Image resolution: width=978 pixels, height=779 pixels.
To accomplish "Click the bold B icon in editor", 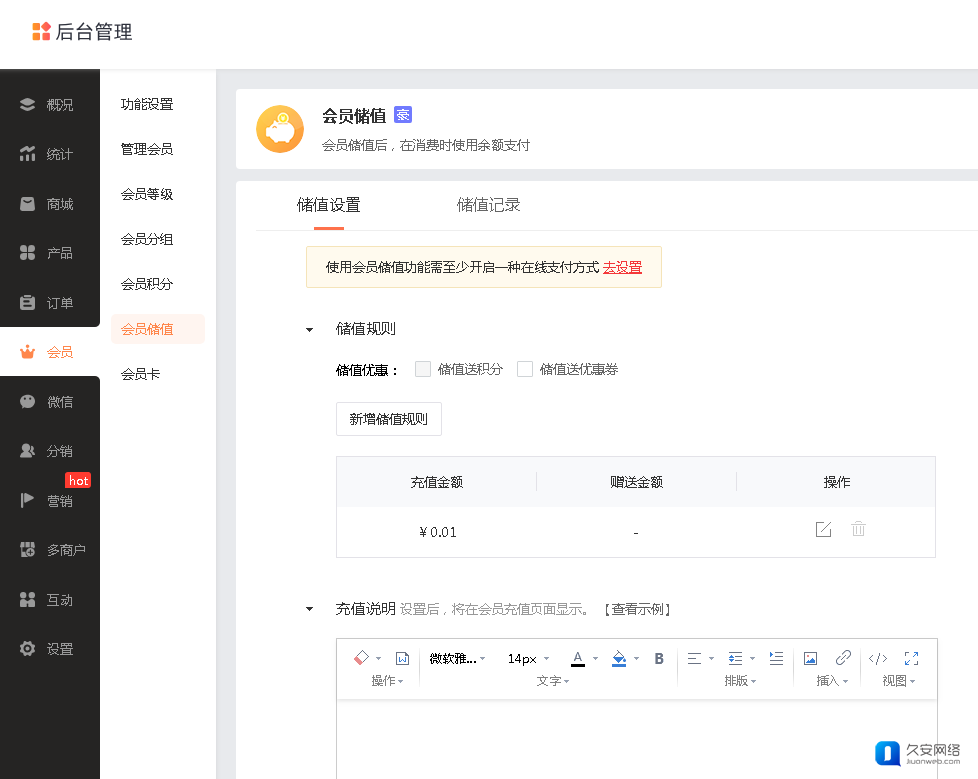I will point(659,658).
